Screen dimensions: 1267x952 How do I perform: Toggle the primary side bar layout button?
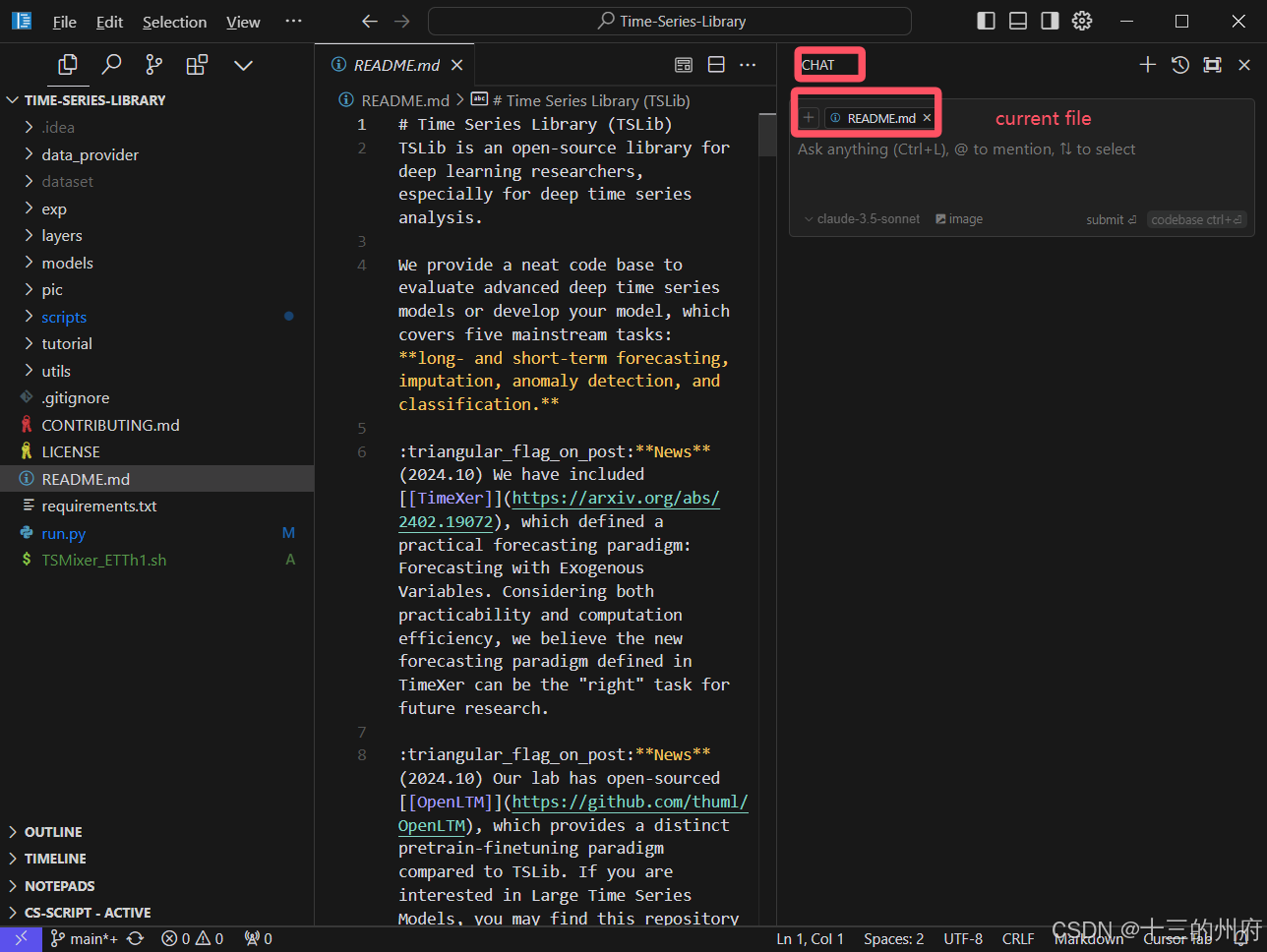986,21
